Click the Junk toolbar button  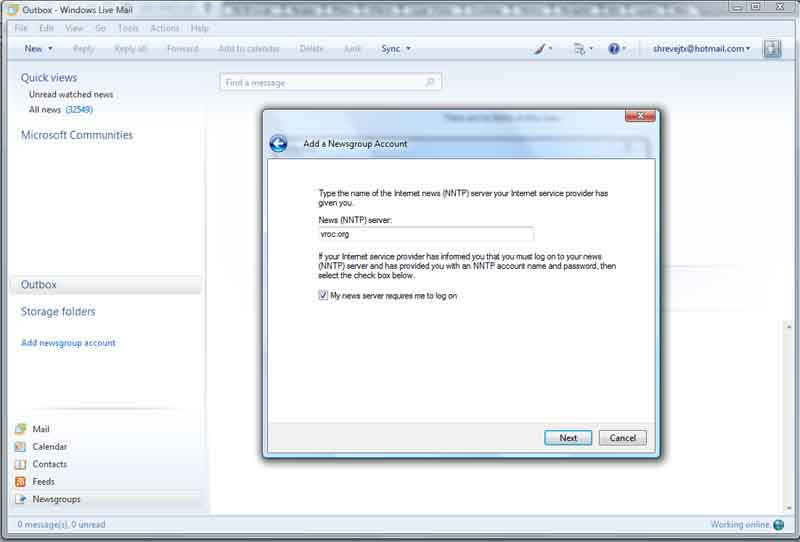[x=352, y=49]
